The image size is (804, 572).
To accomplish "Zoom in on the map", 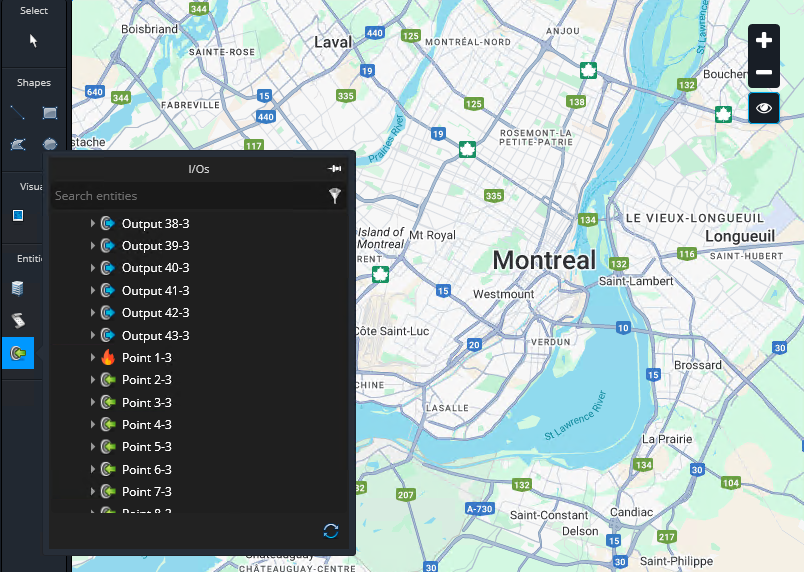I will tap(764, 41).
